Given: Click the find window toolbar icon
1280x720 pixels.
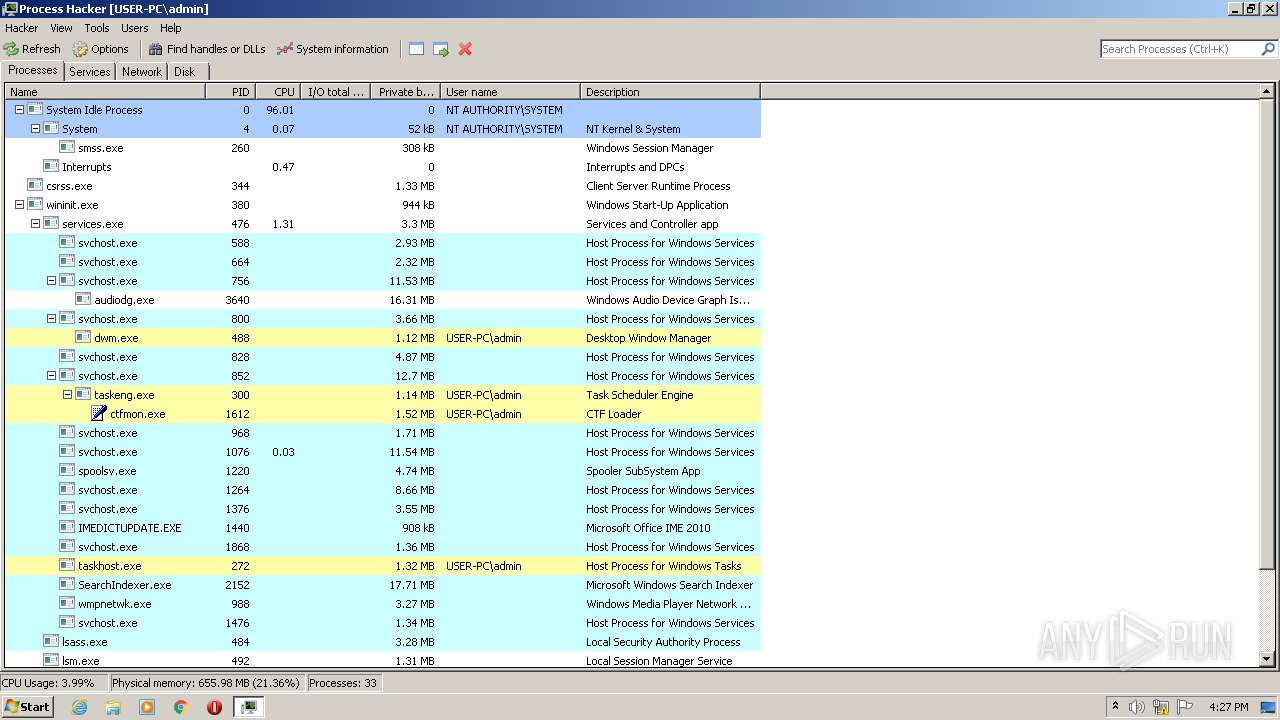Looking at the screenshot, I should pyautogui.click(x=416, y=49).
